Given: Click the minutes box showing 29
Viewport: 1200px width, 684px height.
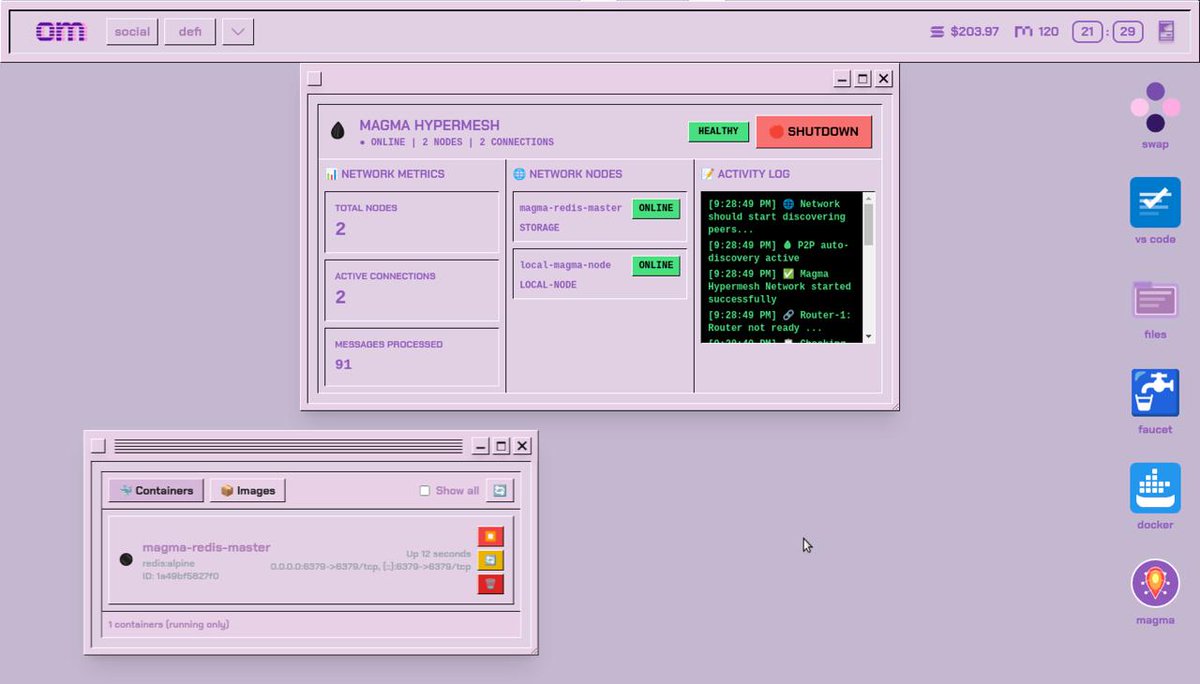Looking at the screenshot, I should pyautogui.click(x=1128, y=32).
